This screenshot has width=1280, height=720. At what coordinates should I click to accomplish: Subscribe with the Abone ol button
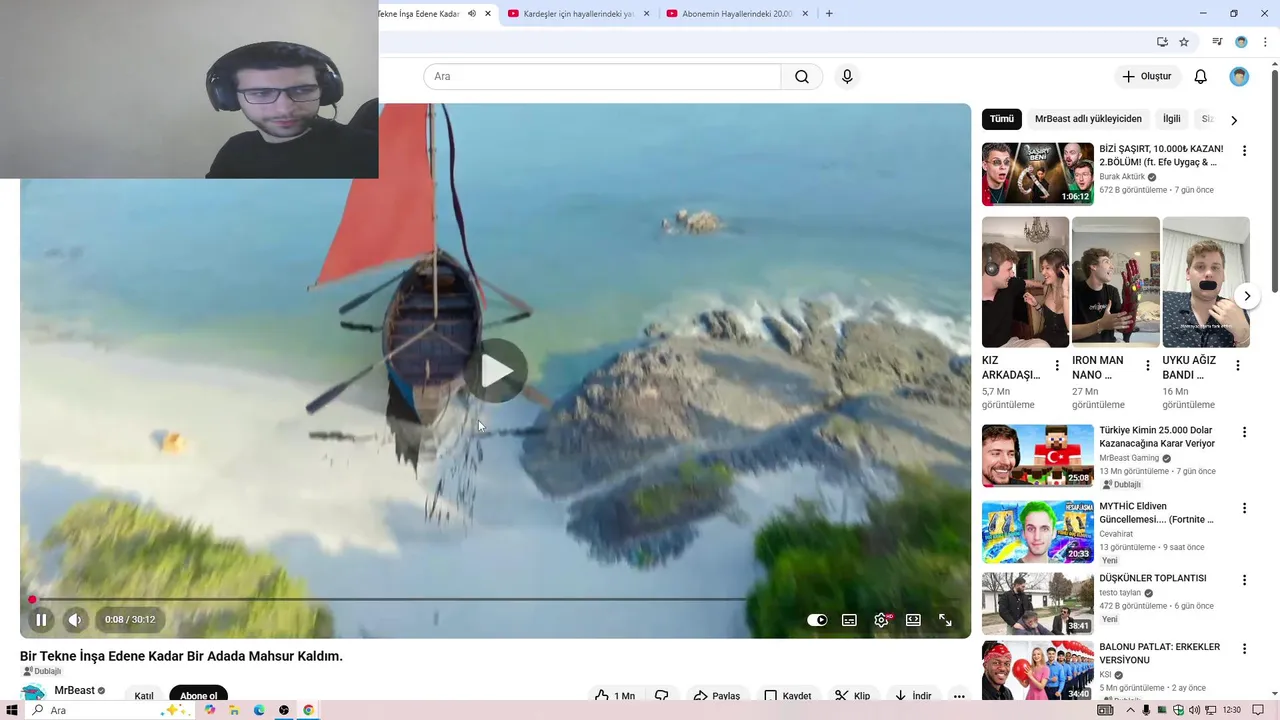(198, 696)
